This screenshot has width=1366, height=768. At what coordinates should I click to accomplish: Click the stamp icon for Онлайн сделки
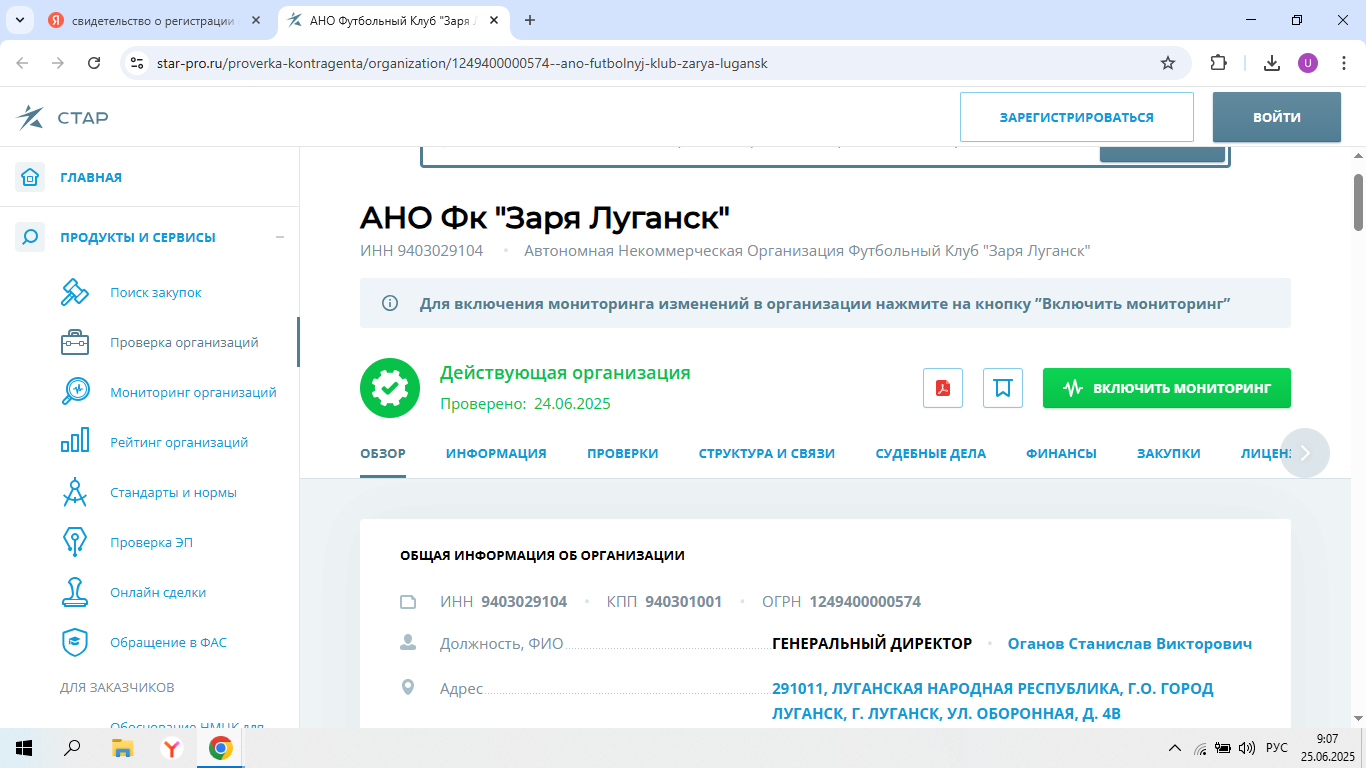point(76,592)
